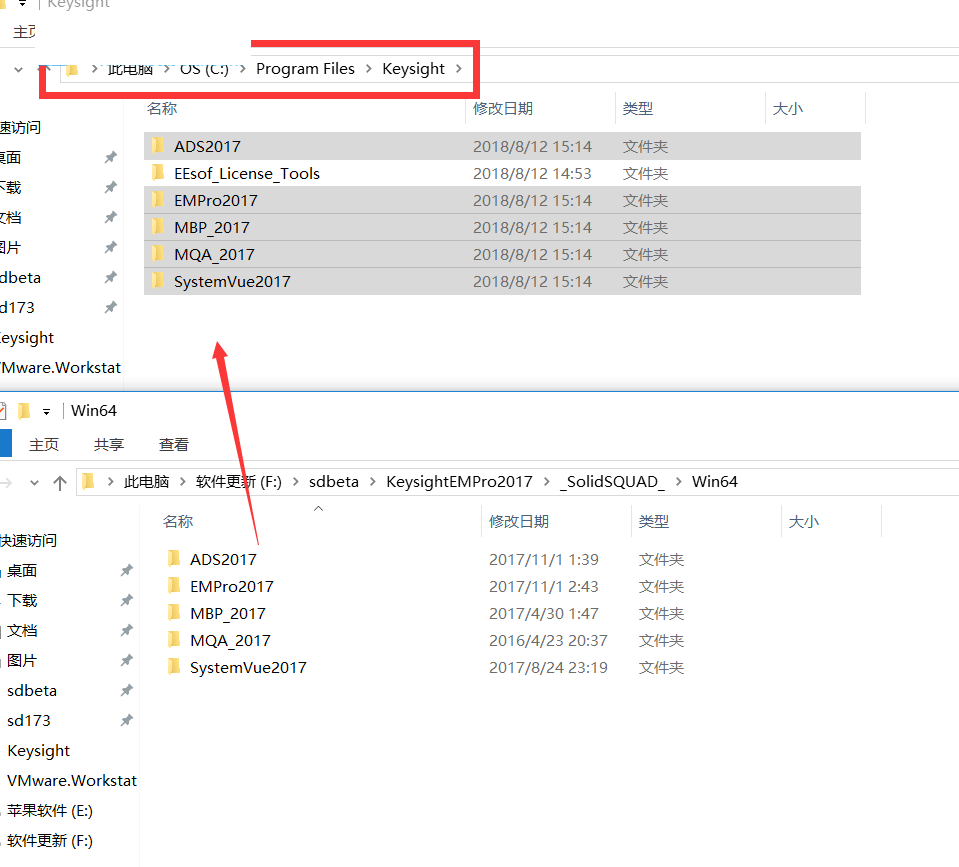Image resolution: width=959 pixels, height=867 pixels.
Task: Unpin sdbeta in Win64 quick access
Action: pos(127,690)
